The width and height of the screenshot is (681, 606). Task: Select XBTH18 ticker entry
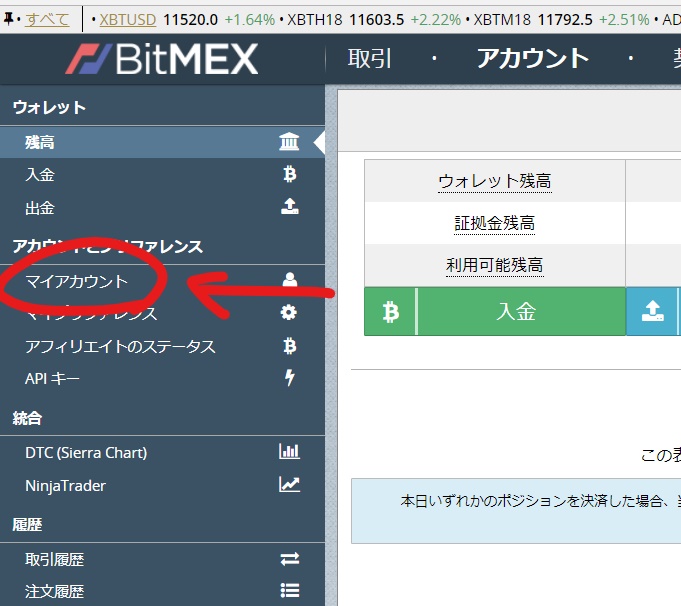pos(315,20)
